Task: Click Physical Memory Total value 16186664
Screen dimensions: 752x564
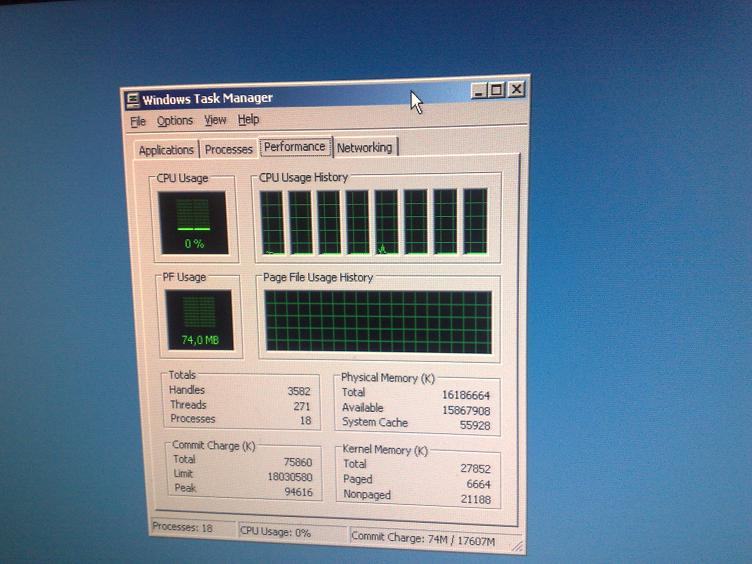Action: point(466,395)
